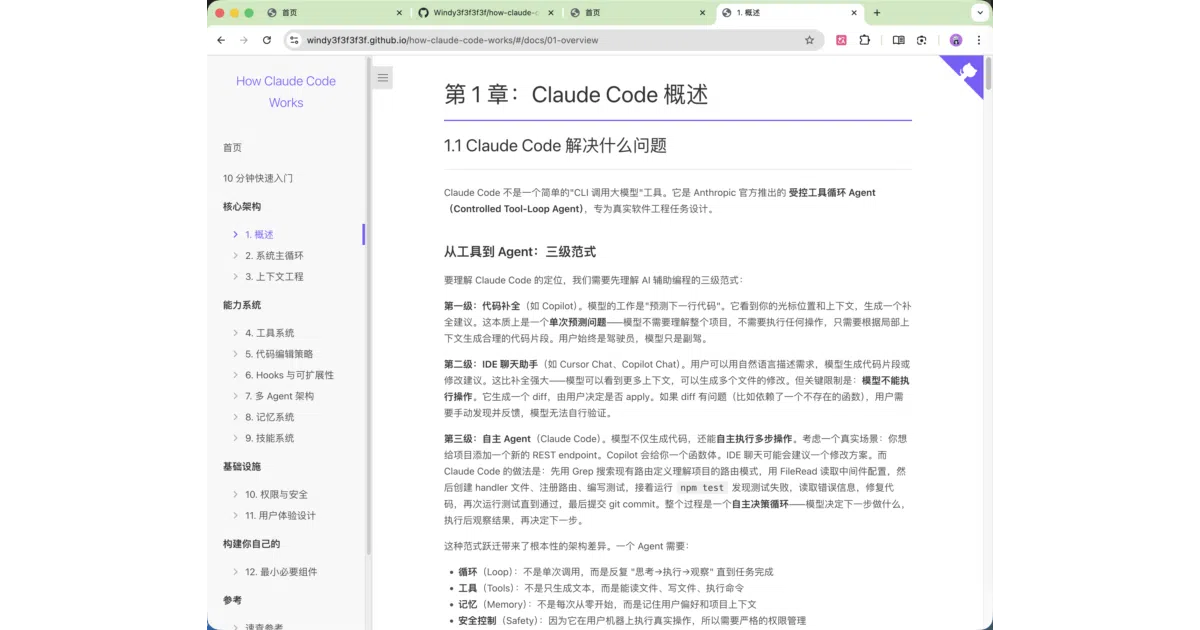Screen dimensions: 1200x630
Task: Click sidebar section label 构建你自己的
Action: [x=252, y=544]
